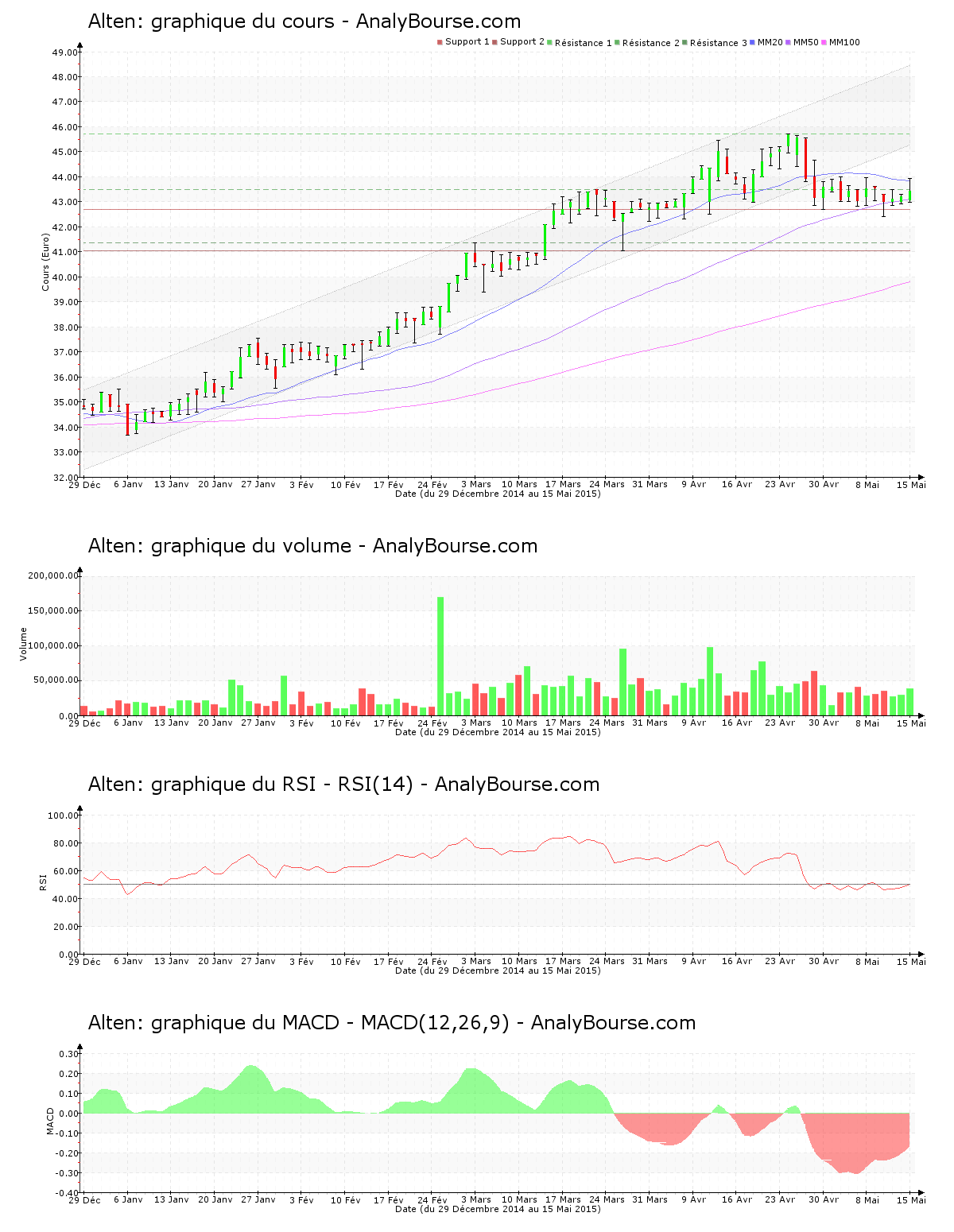Click the date range caption under price chart

coord(498,494)
